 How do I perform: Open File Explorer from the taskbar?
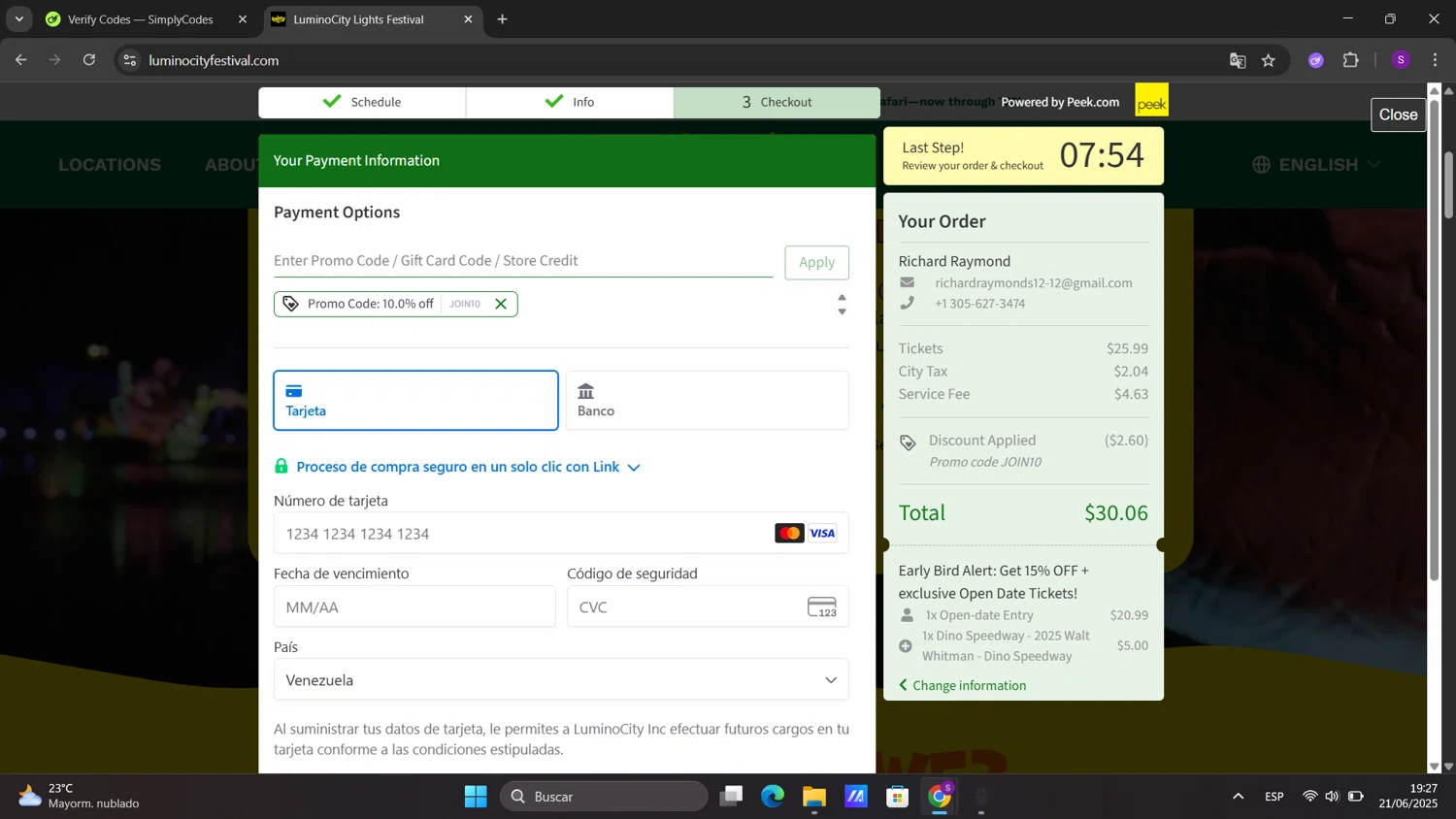pyautogui.click(x=813, y=797)
